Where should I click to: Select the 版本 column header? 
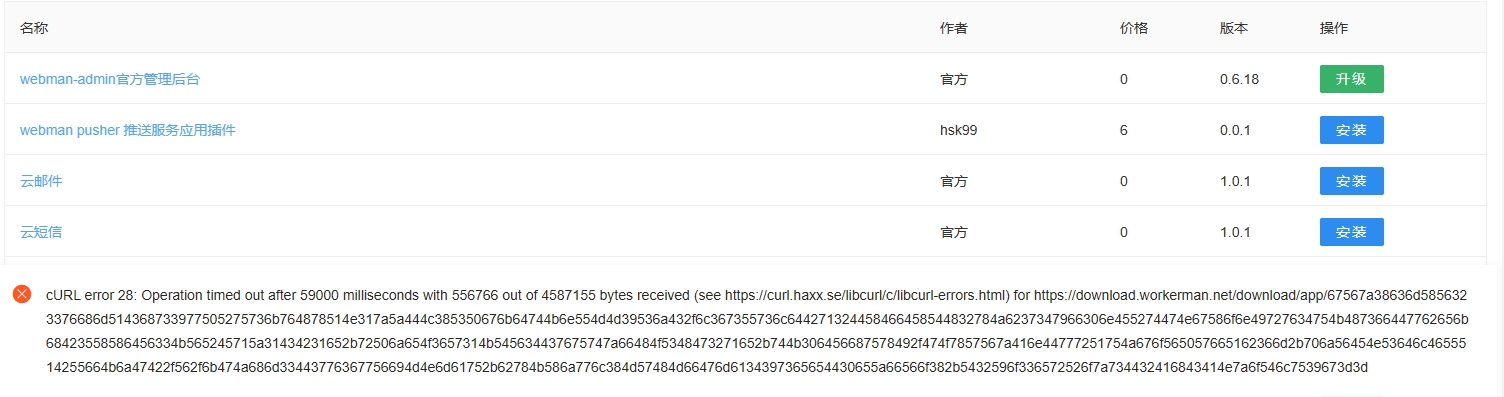(1234, 28)
